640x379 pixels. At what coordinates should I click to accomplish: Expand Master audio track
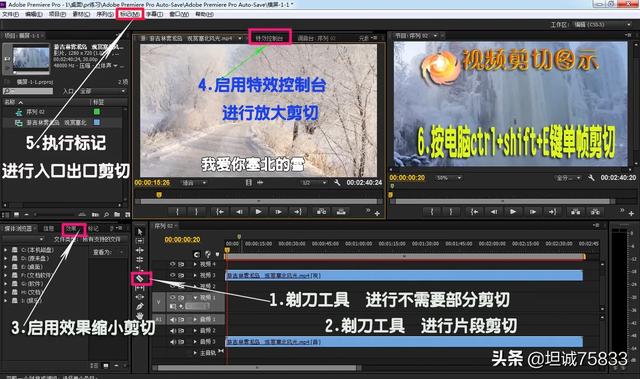(195, 352)
